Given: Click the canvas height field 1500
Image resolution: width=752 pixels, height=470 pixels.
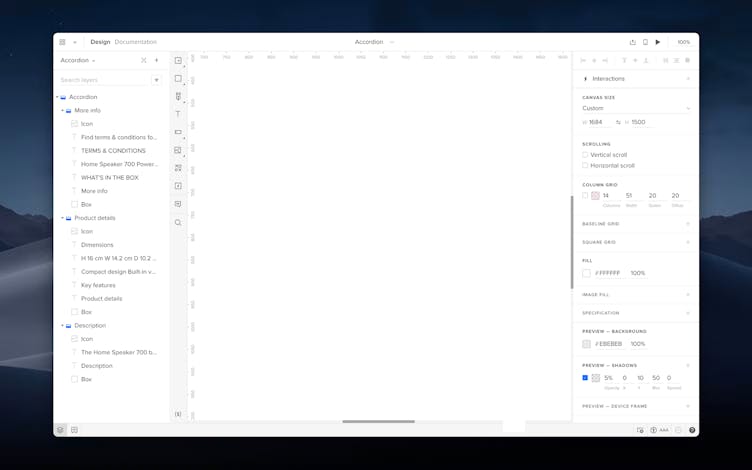Looking at the screenshot, I should click(x=643, y=122).
